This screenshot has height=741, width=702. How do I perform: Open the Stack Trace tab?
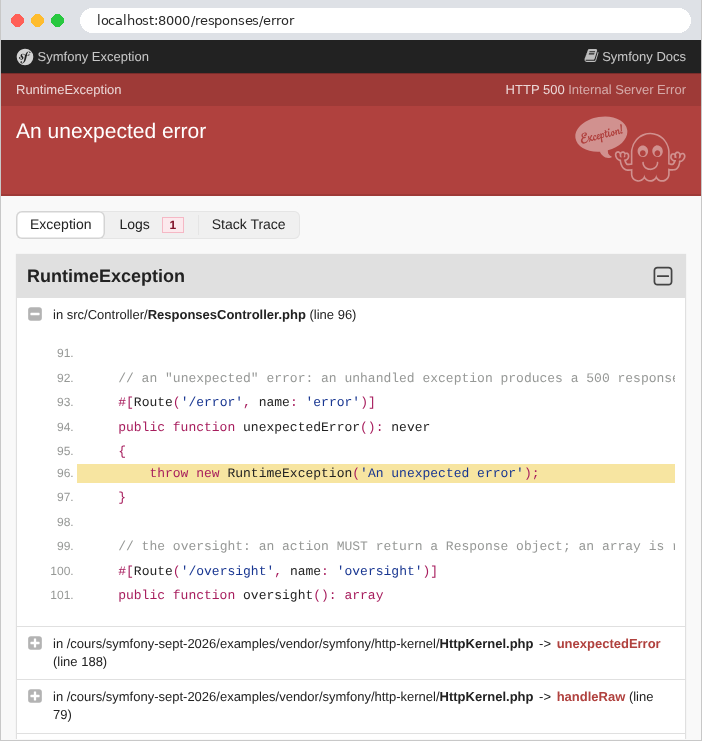[x=249, y=225]
